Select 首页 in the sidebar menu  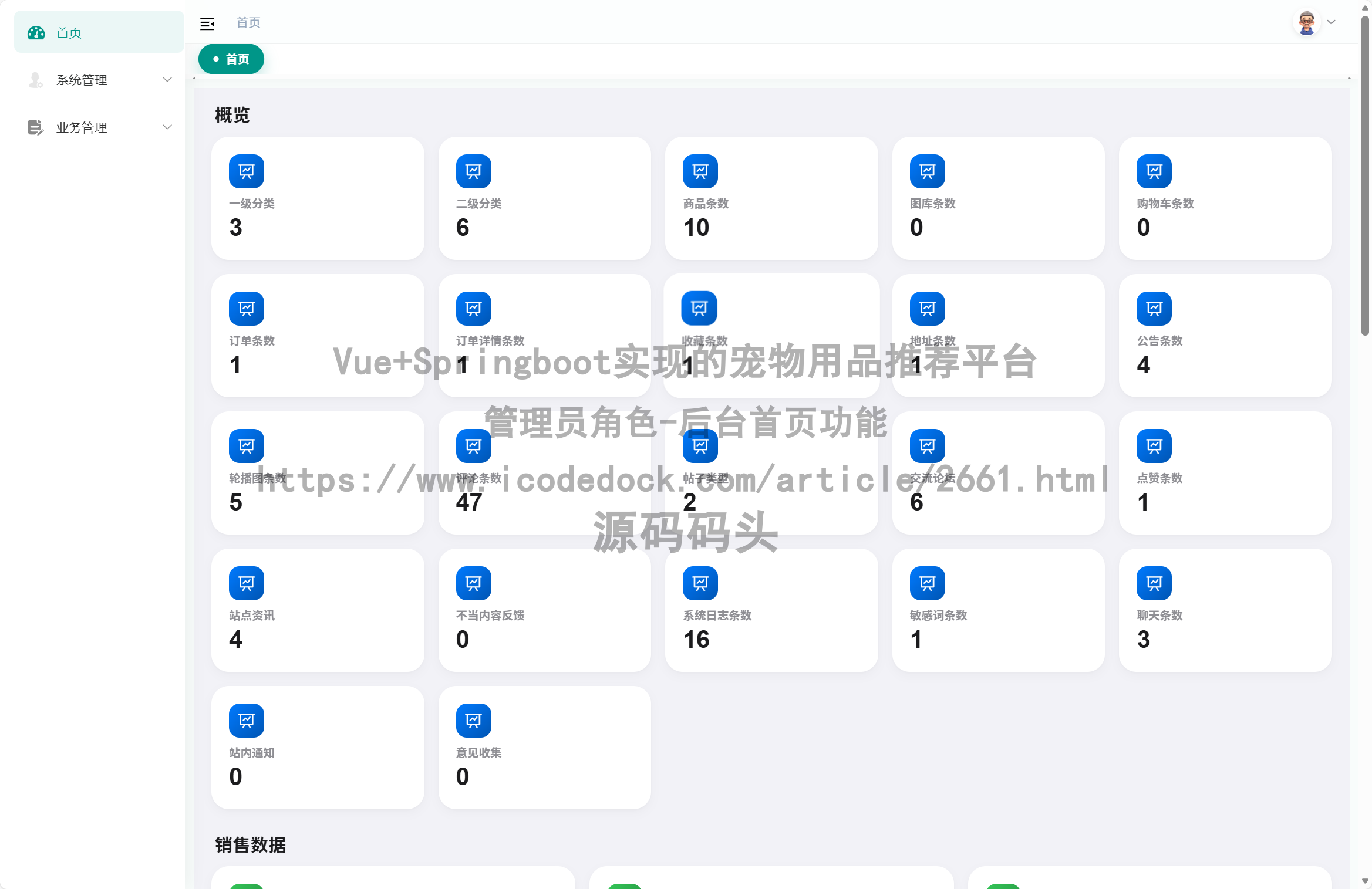pyautogui.click(x=68, y=33)
